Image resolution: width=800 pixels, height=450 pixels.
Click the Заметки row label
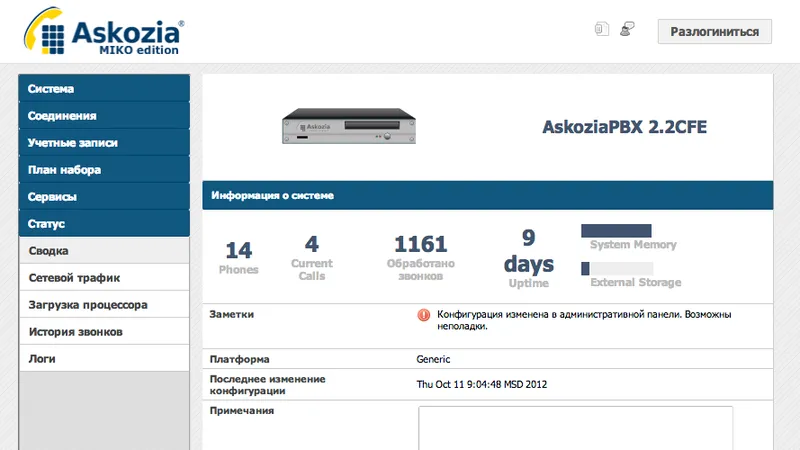pos(232,314)
